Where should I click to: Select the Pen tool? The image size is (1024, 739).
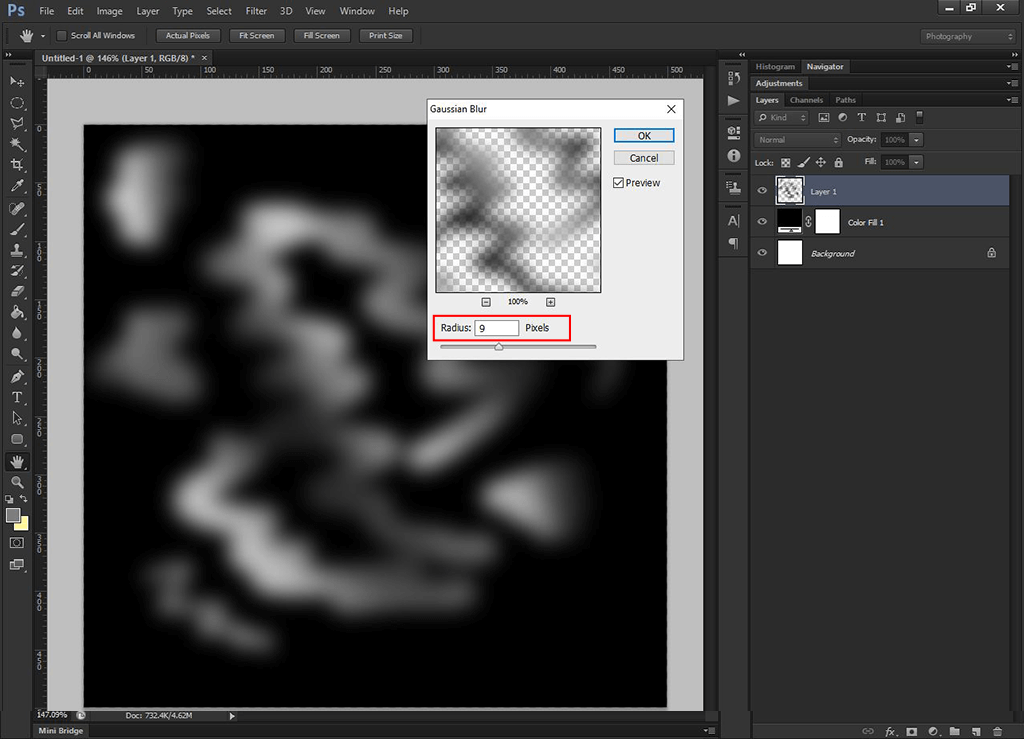coord(17,377)
